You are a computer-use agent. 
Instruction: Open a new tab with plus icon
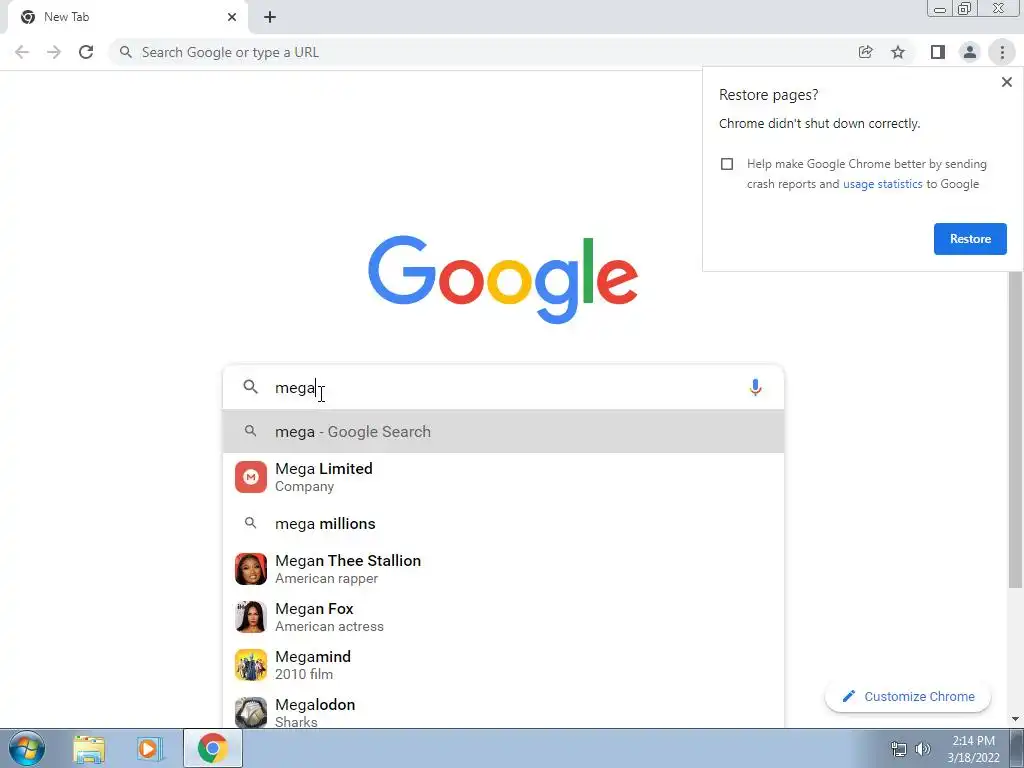click(270, 17)
